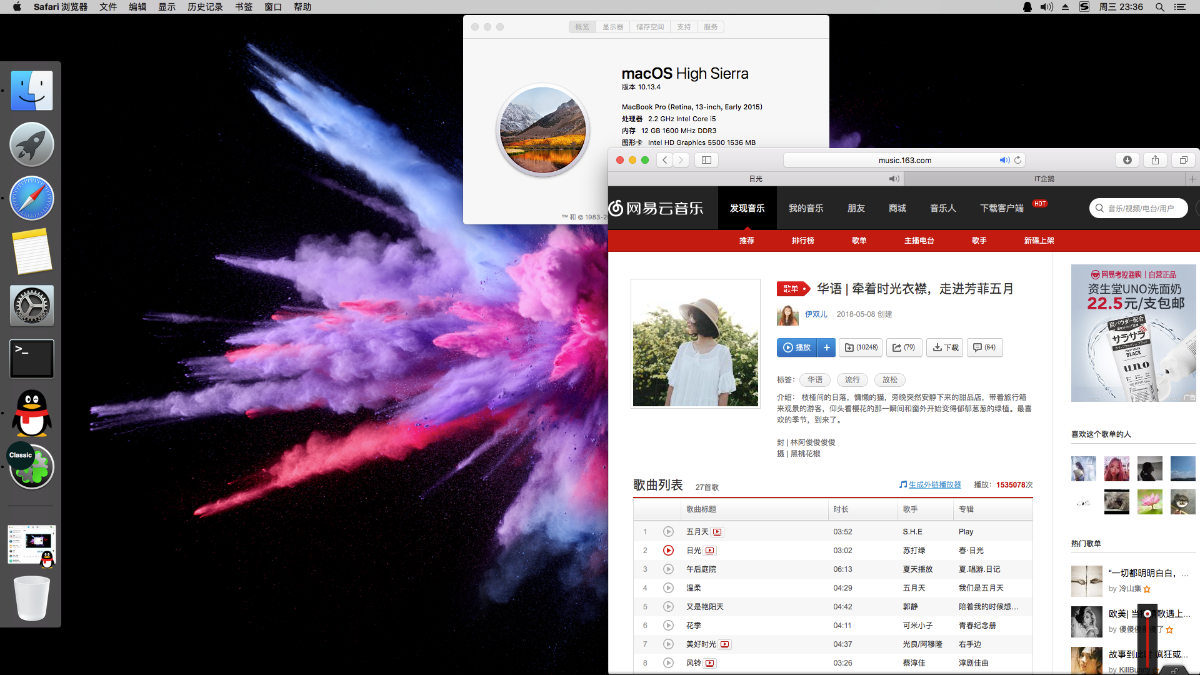Open 历史记录 menu in menu bar

point(206,7)
